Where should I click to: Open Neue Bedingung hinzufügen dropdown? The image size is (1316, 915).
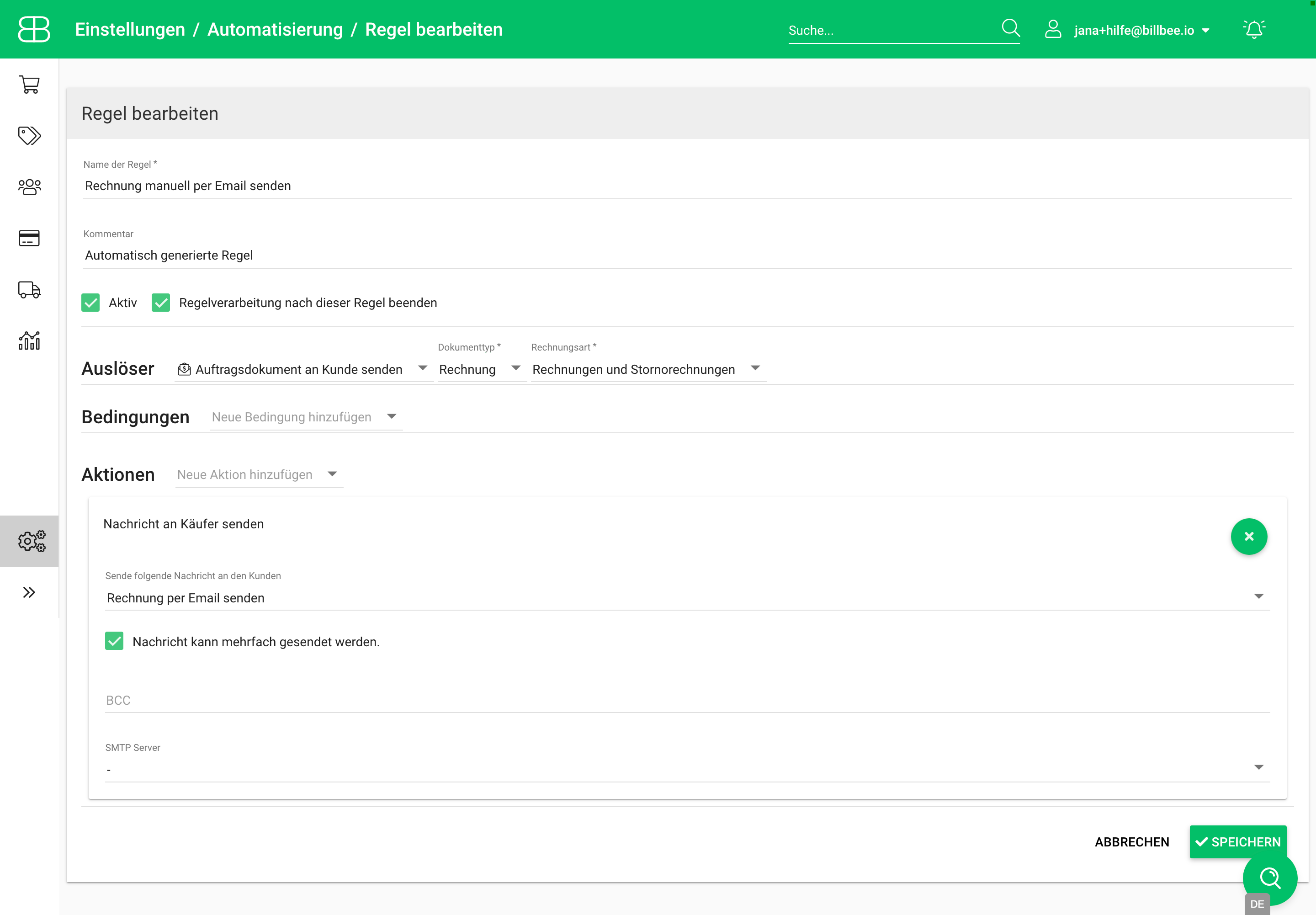coord(306,417)
